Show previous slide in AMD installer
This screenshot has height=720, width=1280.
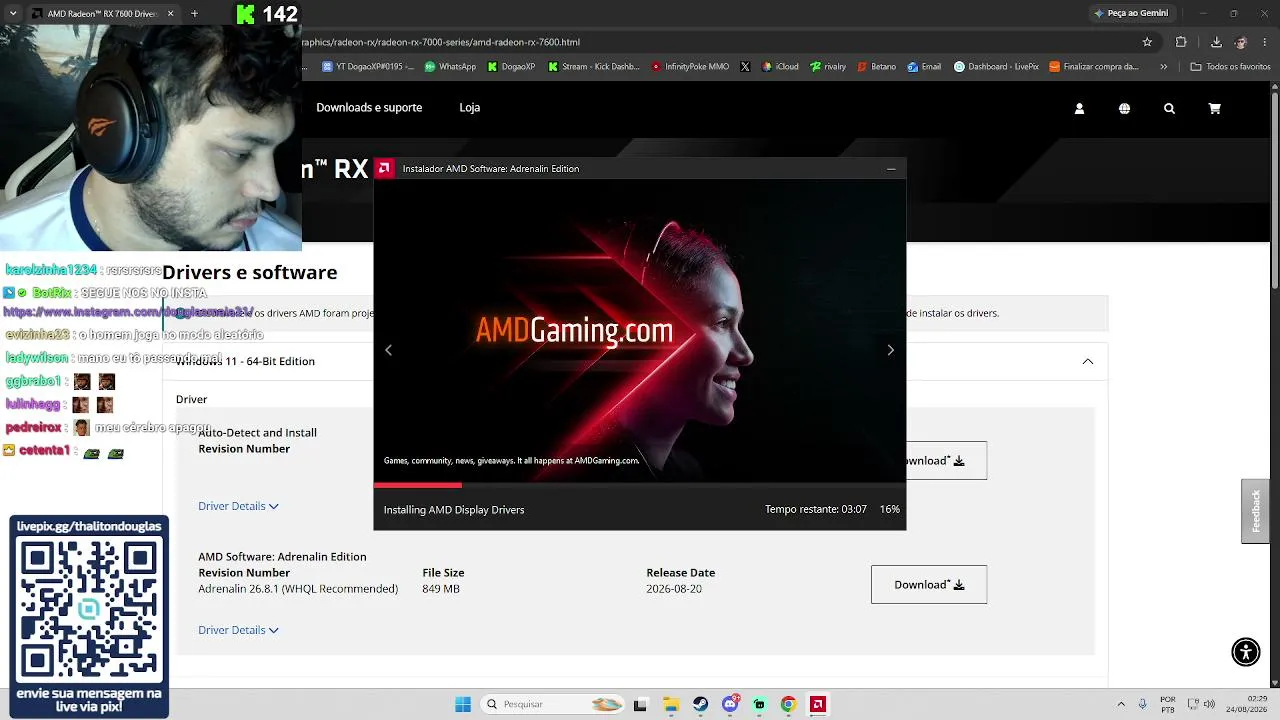[388, 350]
